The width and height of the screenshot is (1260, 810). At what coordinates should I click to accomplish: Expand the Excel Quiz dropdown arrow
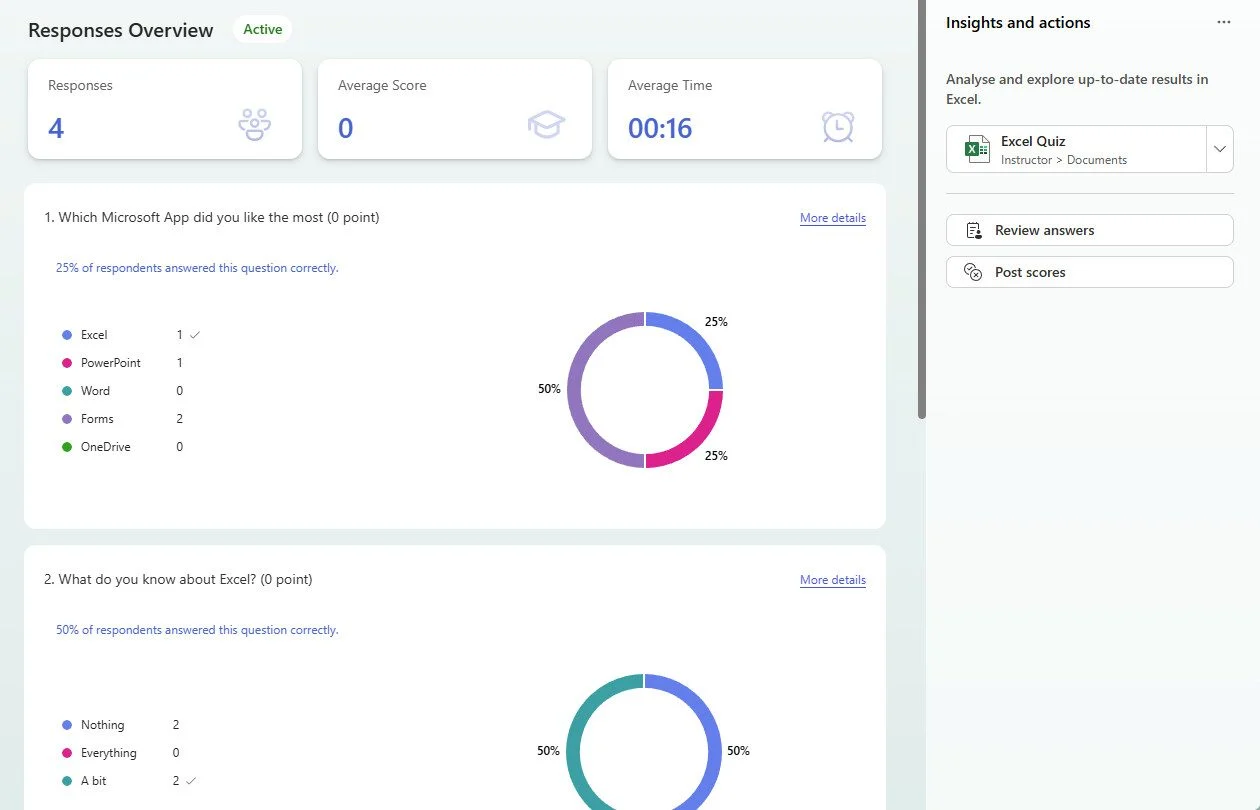coord(1220,149)
